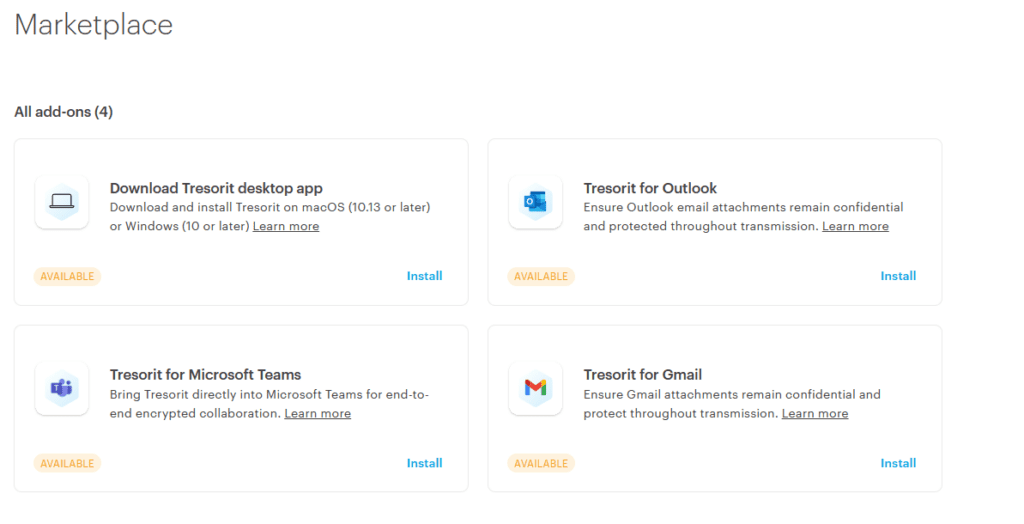Image resolution: width=1024 pixels, height=524 pixels.
Task: Click the Microsoft Teams add-on icon
Action: [61, 389]
